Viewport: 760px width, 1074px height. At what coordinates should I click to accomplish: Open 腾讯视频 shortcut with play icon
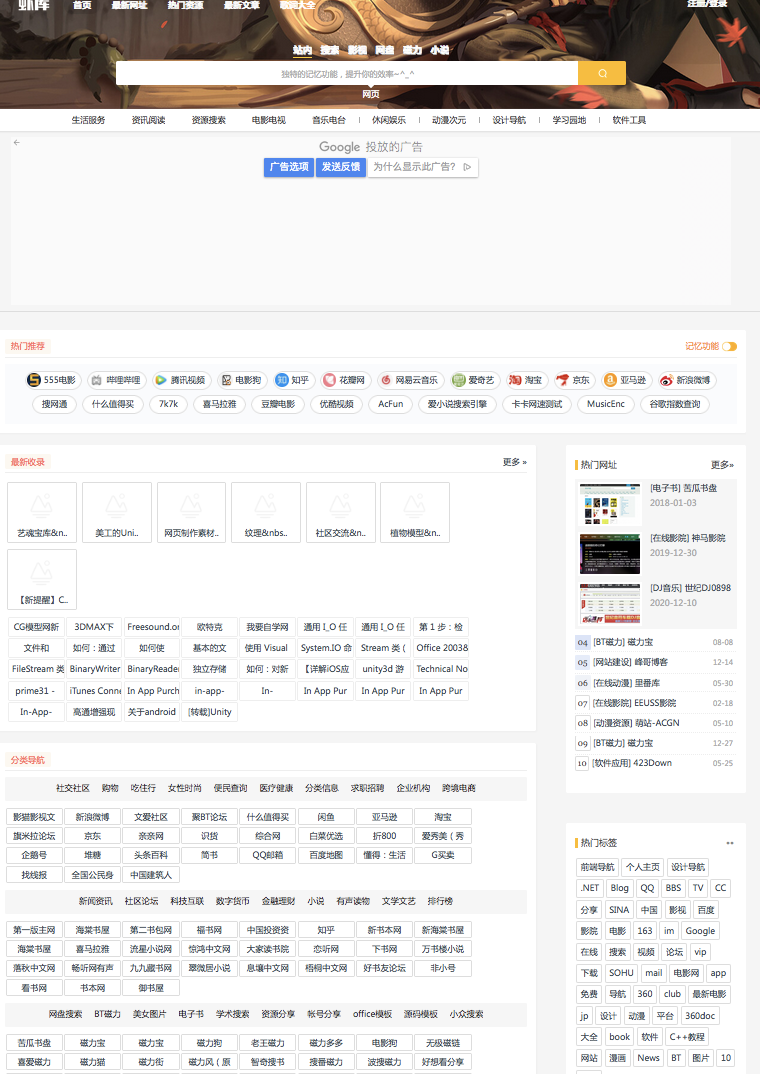[181, 380]
